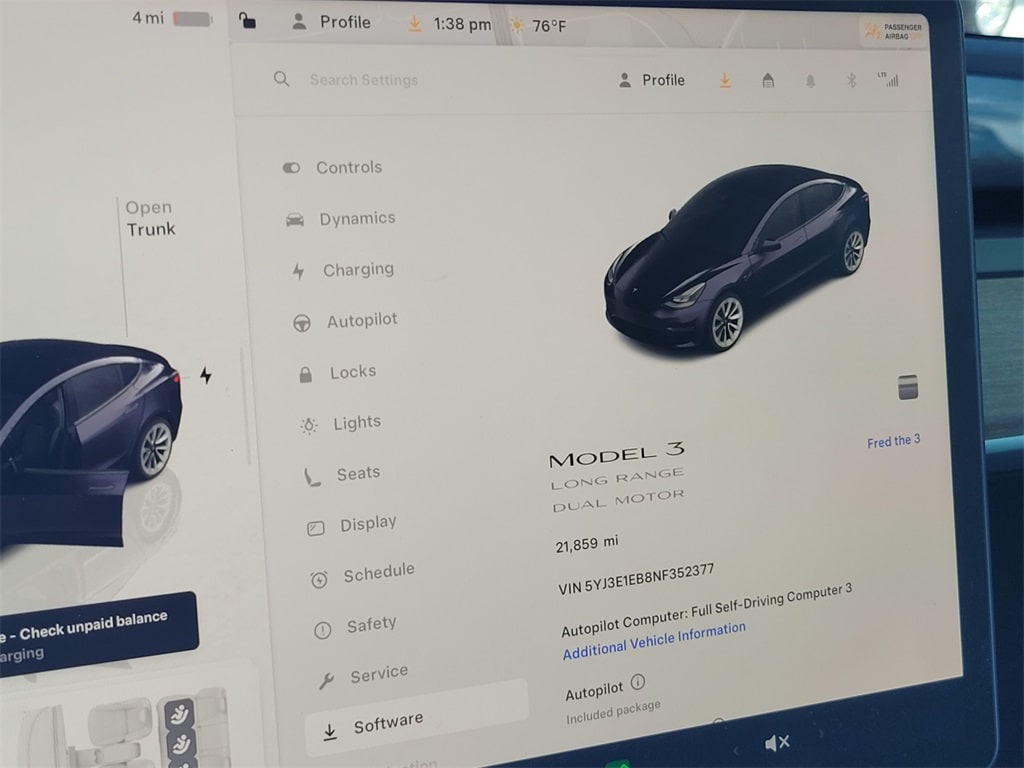Screen dimensions: 1024x768
Task: Open the Dynamics settings menu
Action: pyautogui.click(x=341, y=219)
